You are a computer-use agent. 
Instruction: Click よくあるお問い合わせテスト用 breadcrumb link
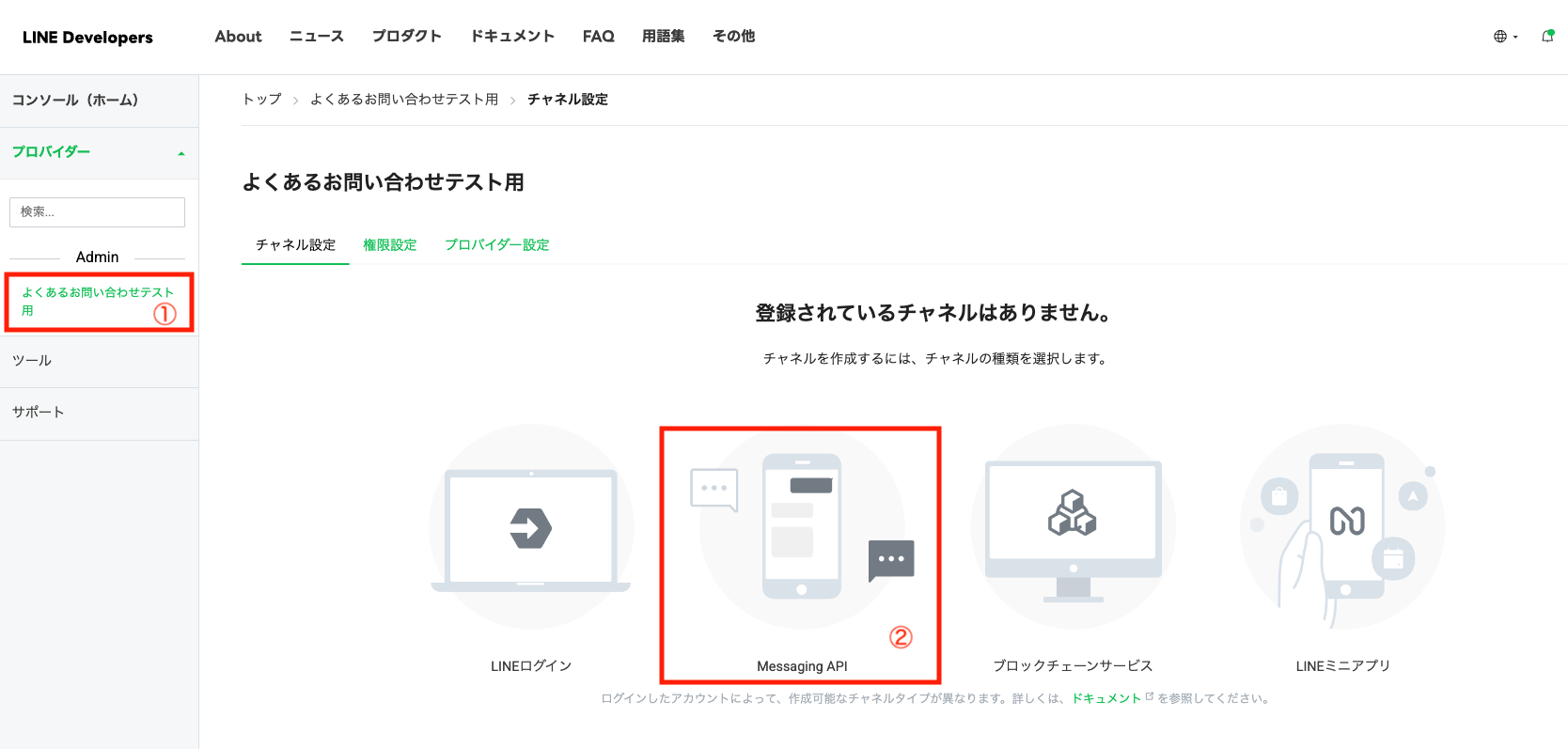tap(404, 100)
